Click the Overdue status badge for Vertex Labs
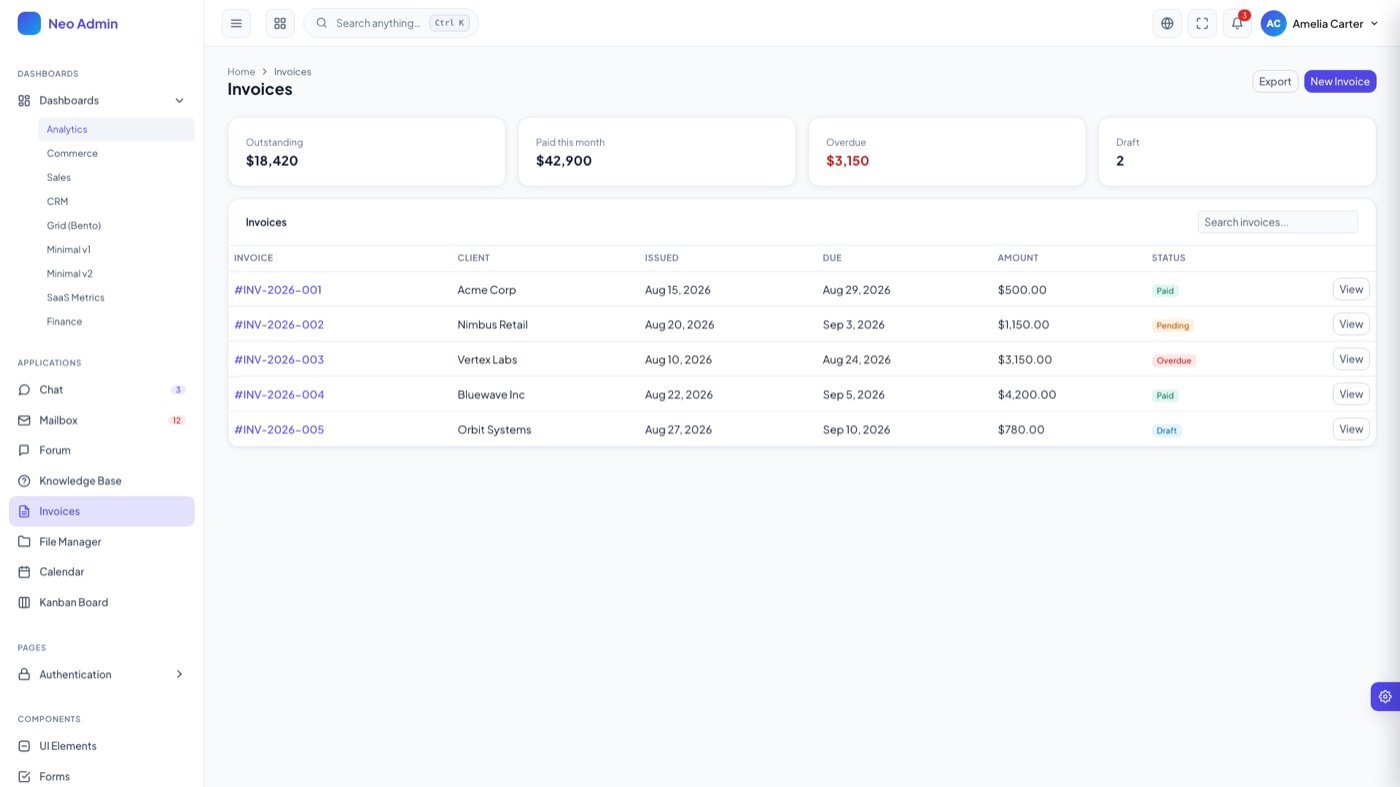The width and height of the screenshot is (1400, 787). (x=1174, y=360)
